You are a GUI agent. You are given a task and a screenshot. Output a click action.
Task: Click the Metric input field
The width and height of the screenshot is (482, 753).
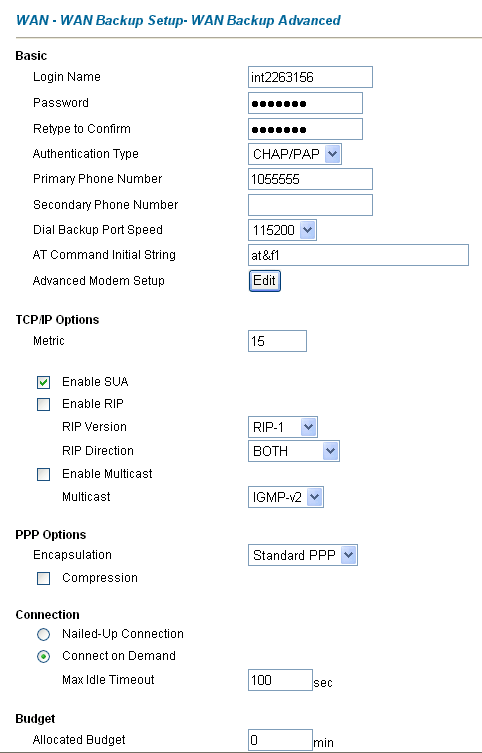click(277, 341)
